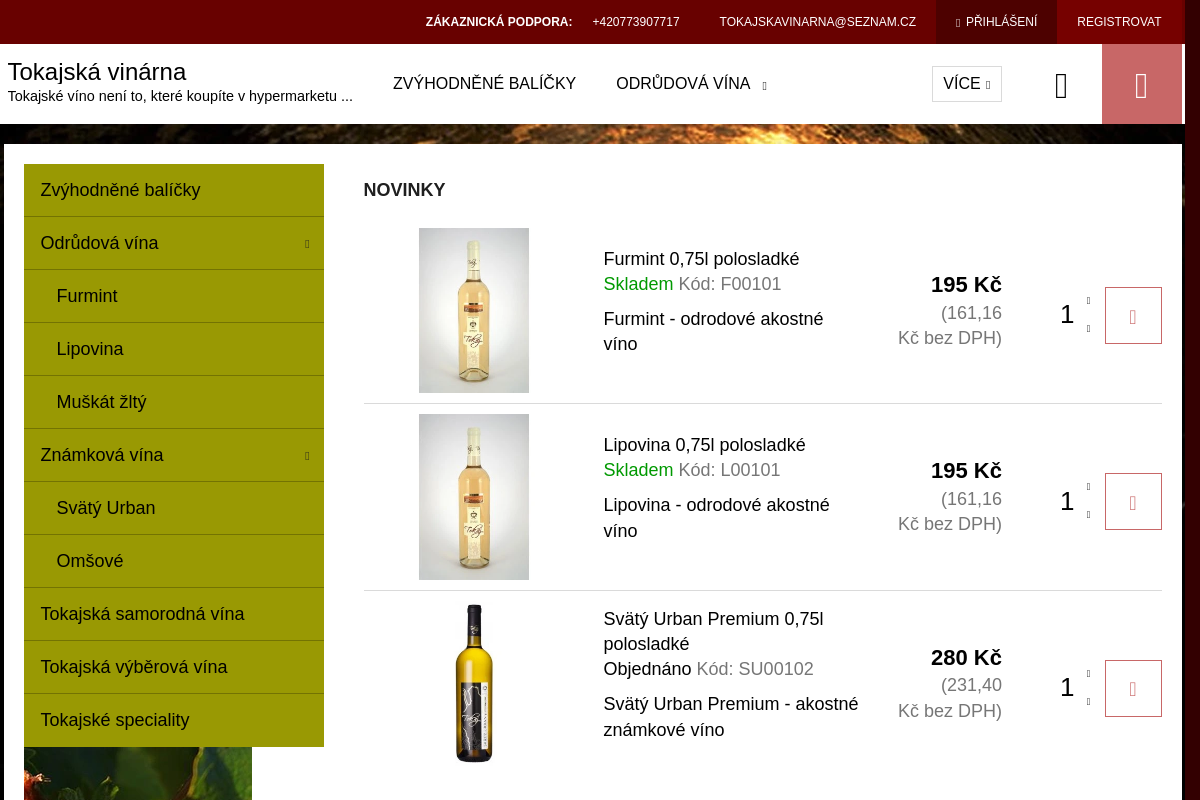Click the Registrovat link

pos(1119,22)
